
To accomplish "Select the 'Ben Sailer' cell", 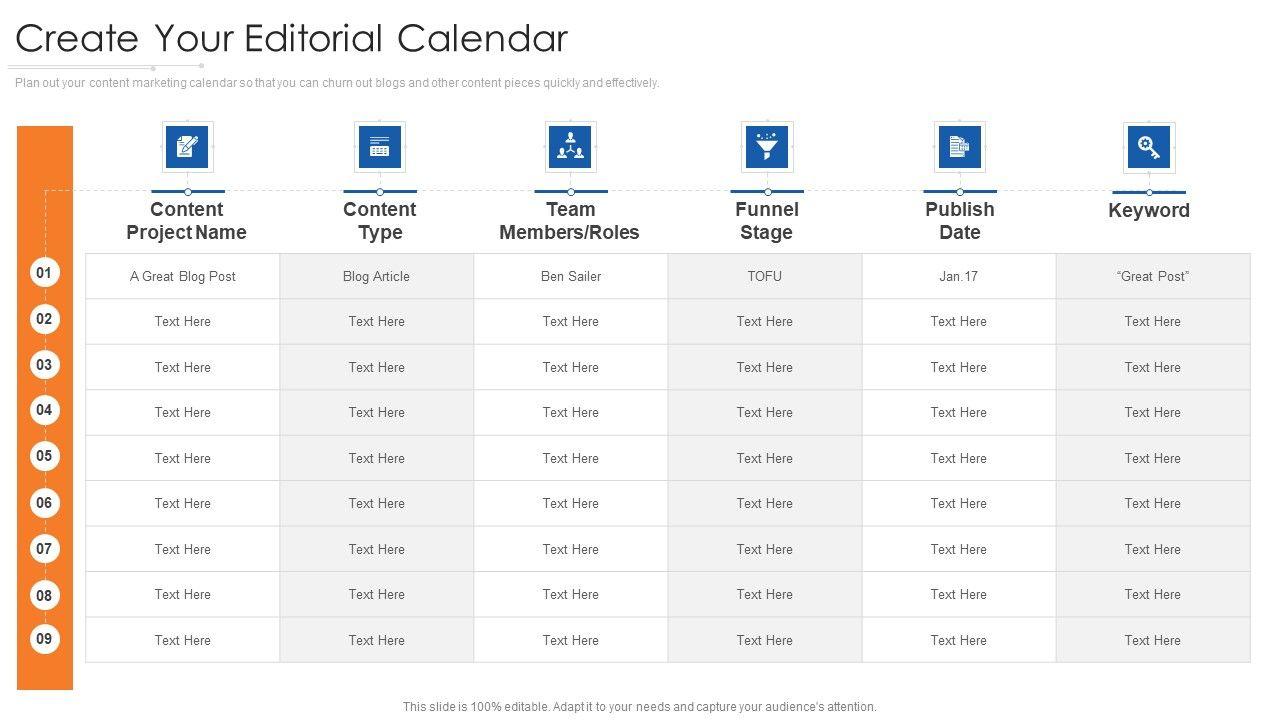I will [x=571, y=276].
